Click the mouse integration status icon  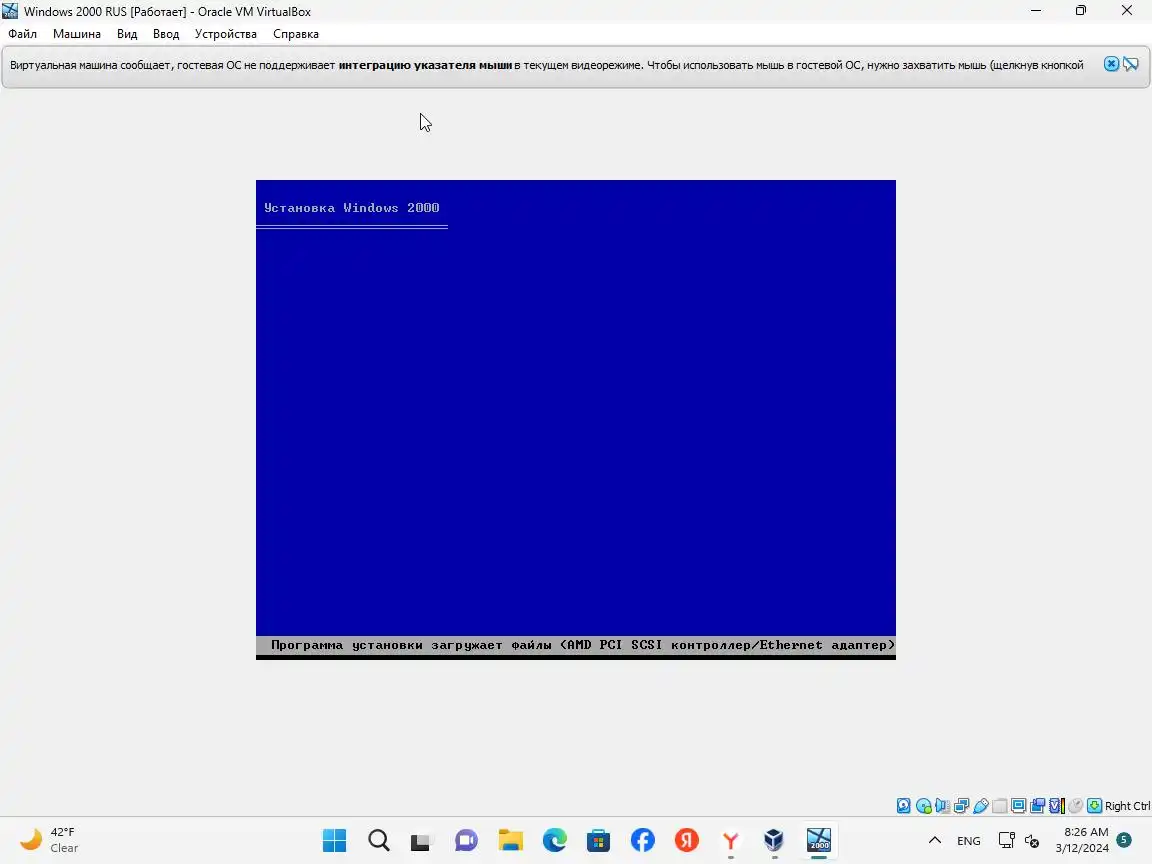[1076, 806]
